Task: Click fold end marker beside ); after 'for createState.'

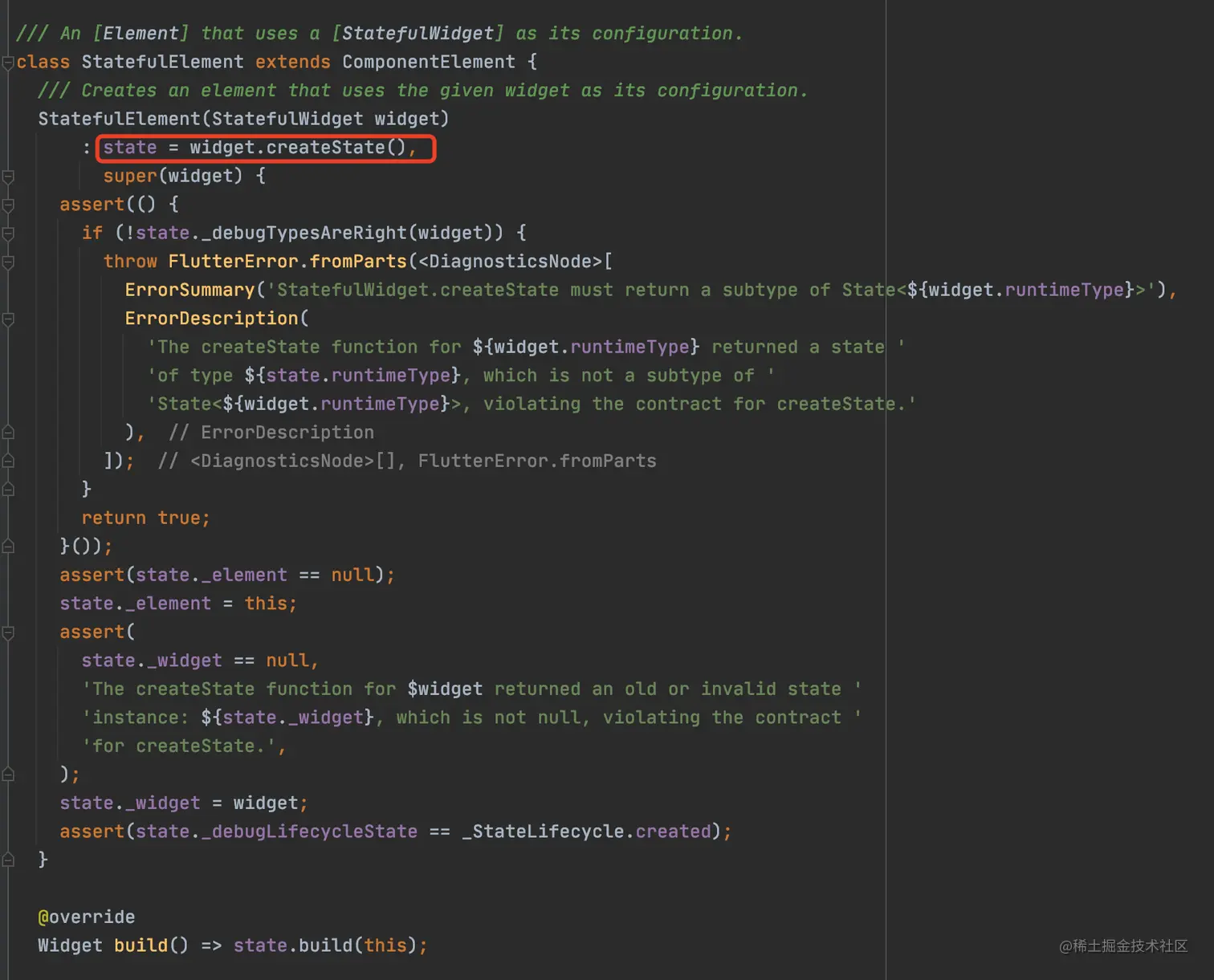Action: [8, 775]
